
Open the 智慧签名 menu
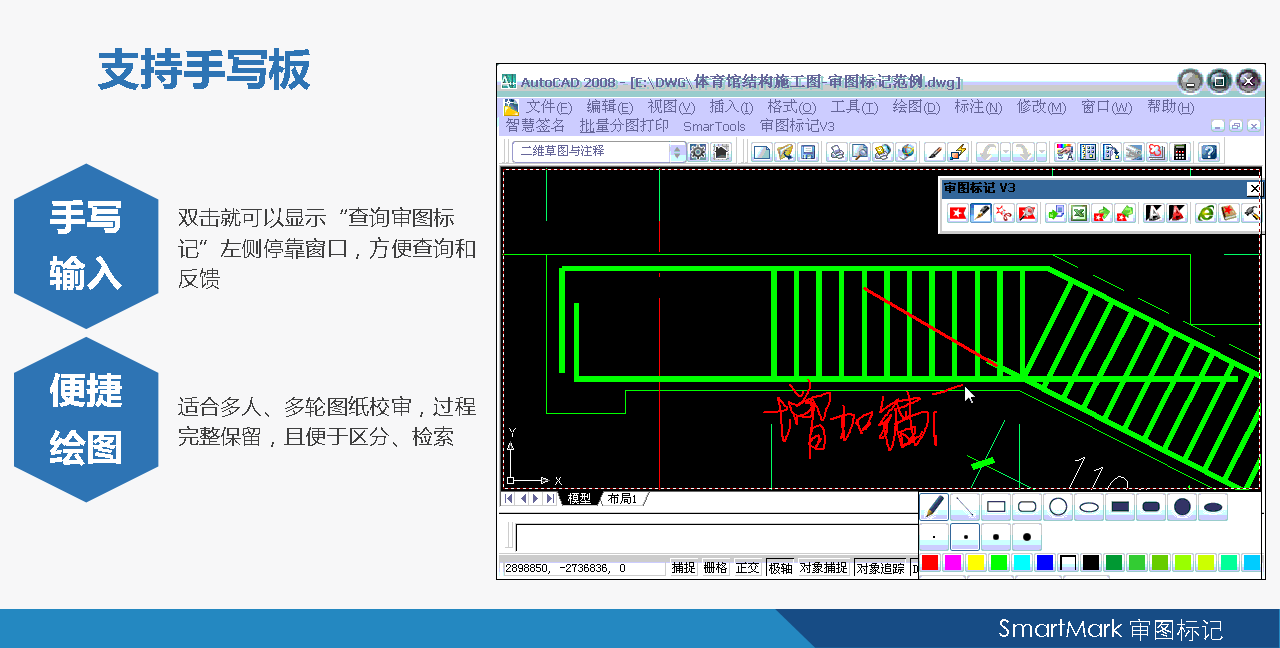pos(535,126)
